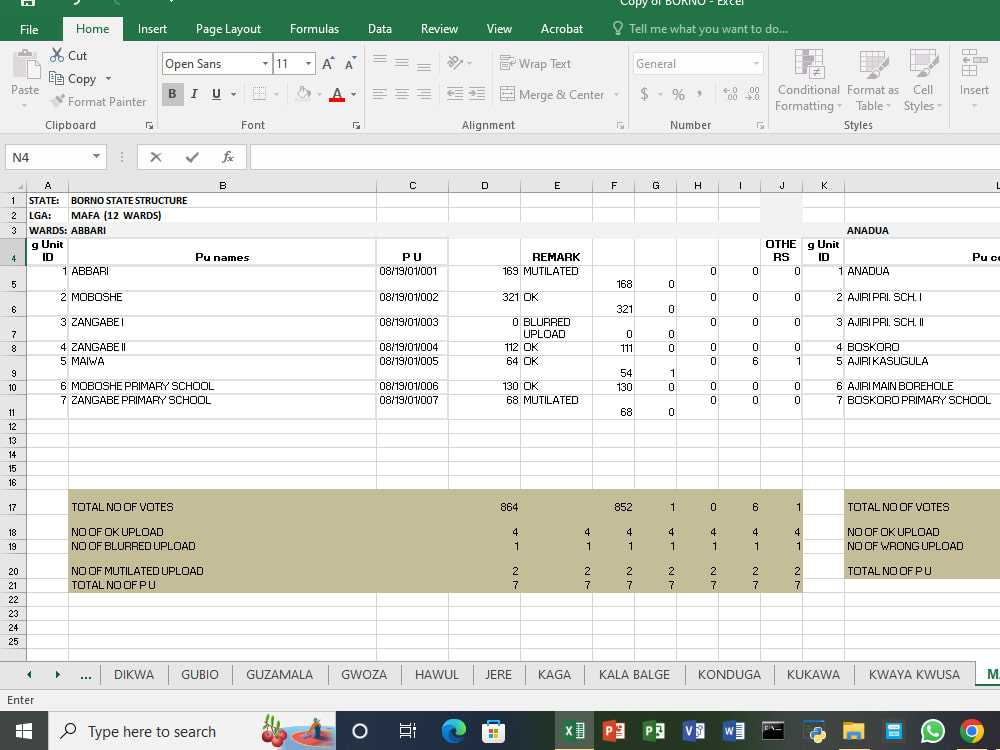
Task: Align cell text left
Action: [x=379, y=94]
